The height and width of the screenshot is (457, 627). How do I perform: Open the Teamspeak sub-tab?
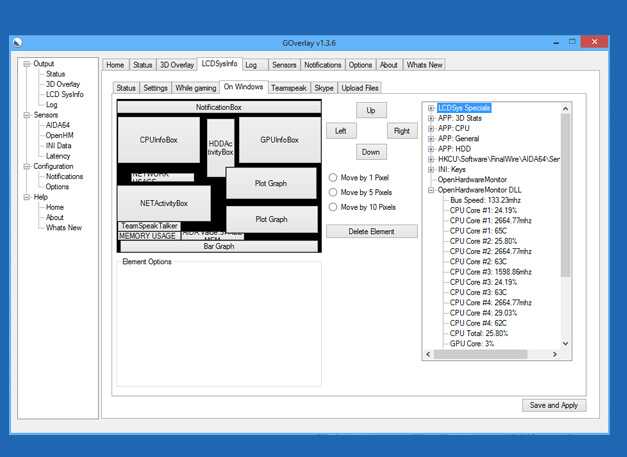288,88
